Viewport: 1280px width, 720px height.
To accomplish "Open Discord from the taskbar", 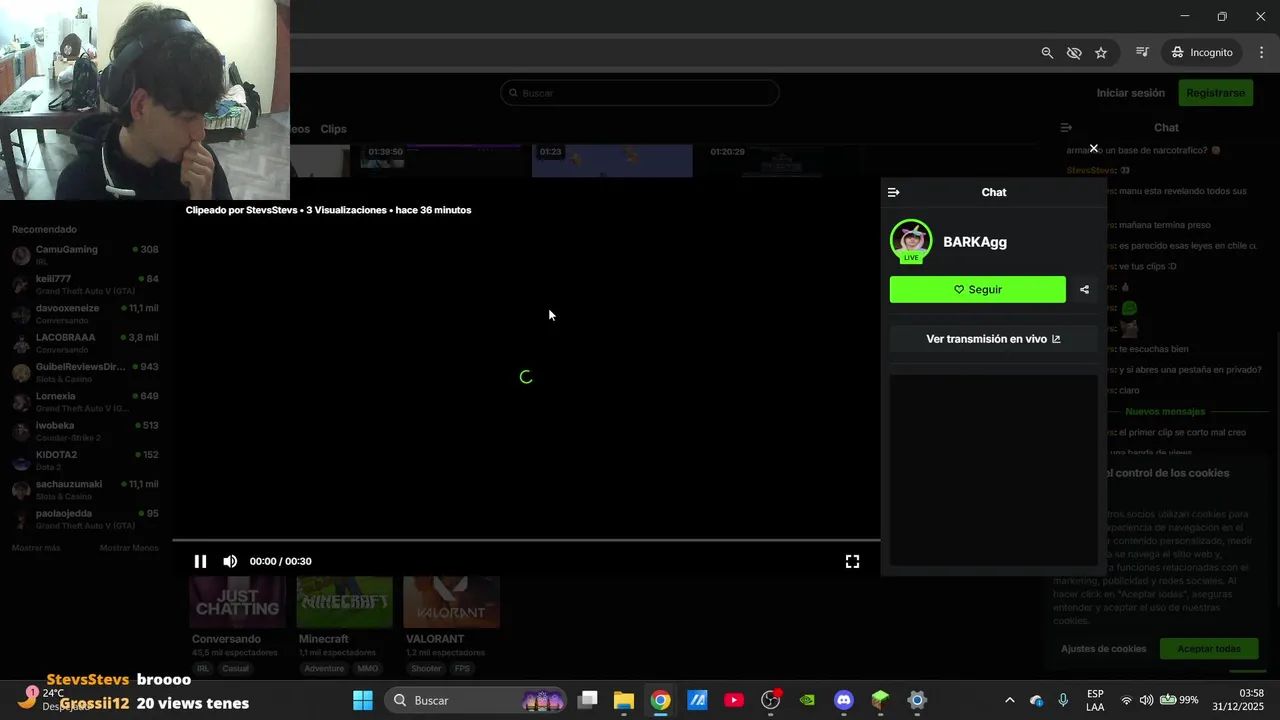I will tap(844, 700).
